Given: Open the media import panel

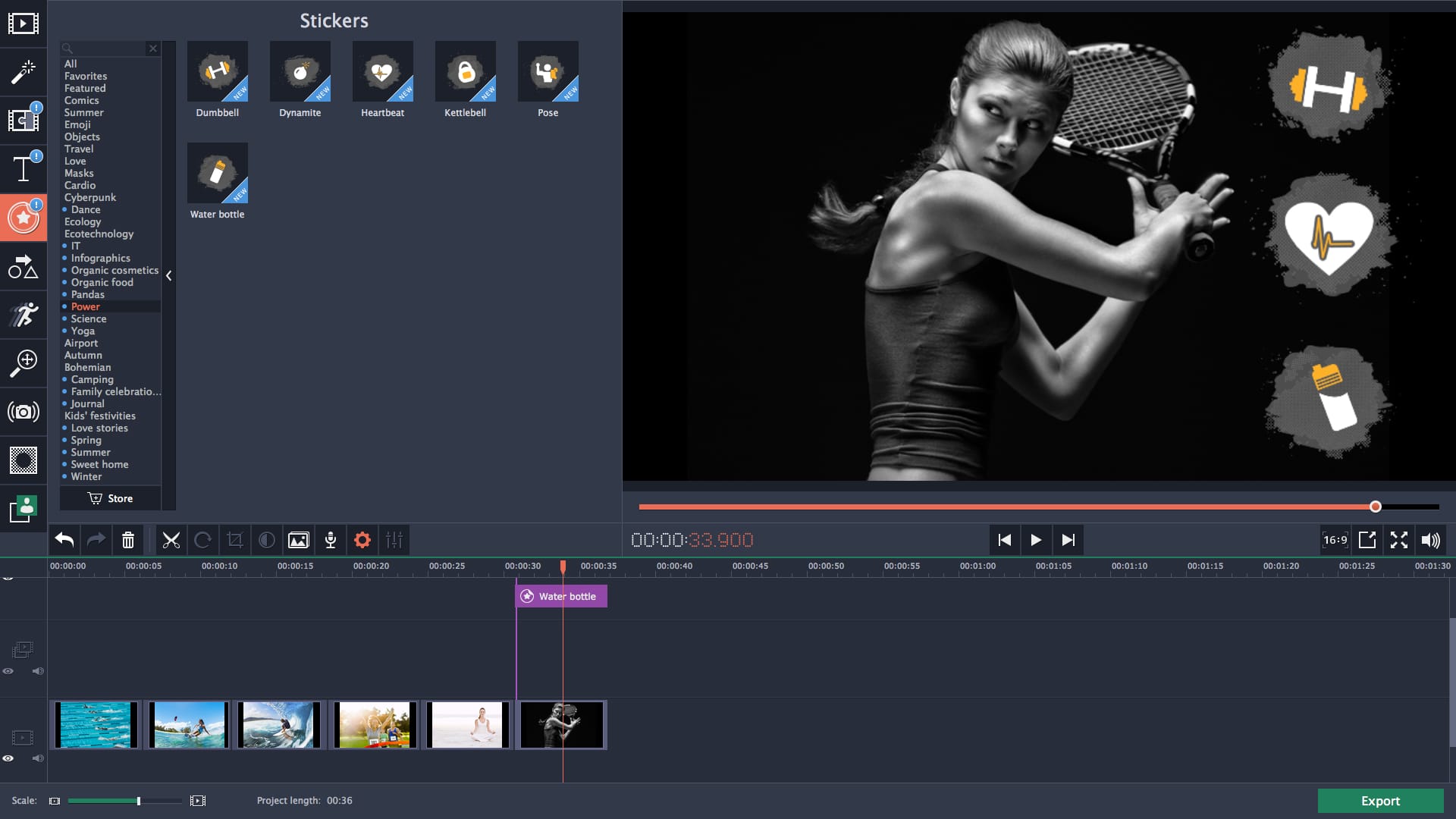Looking at the screenshot, I should (x=23, y=24).
